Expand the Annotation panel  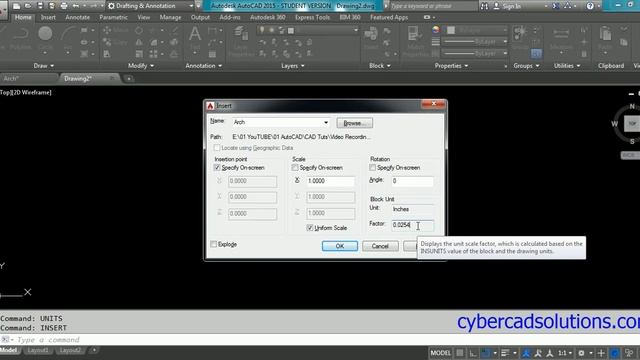point(203,66)
